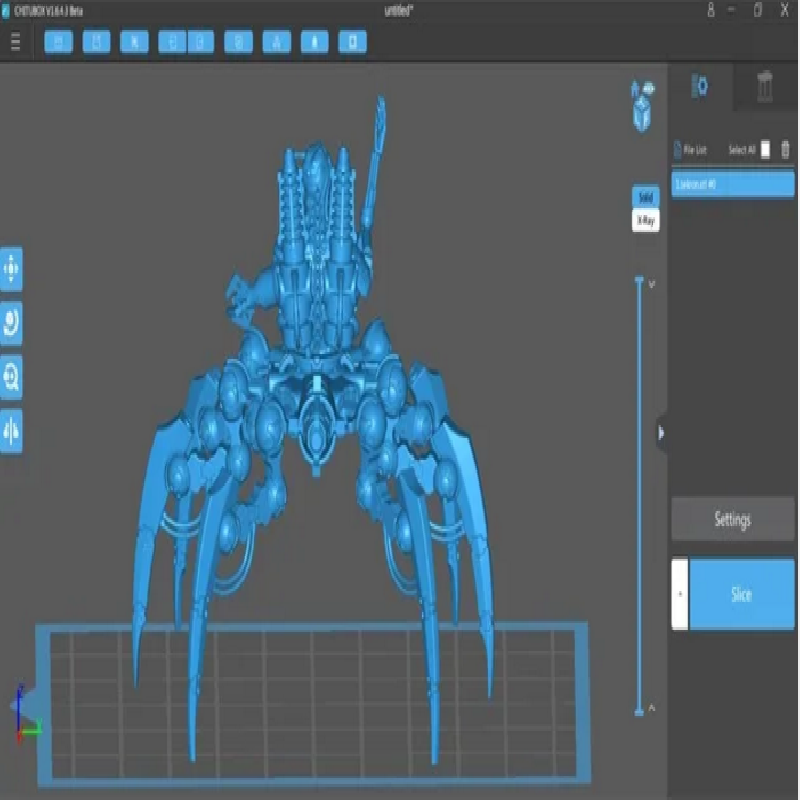This screenshot has width=800, height=800.
Task: Click the rightmost blue icon in top toolbar
Action: [x=352, y=42]
